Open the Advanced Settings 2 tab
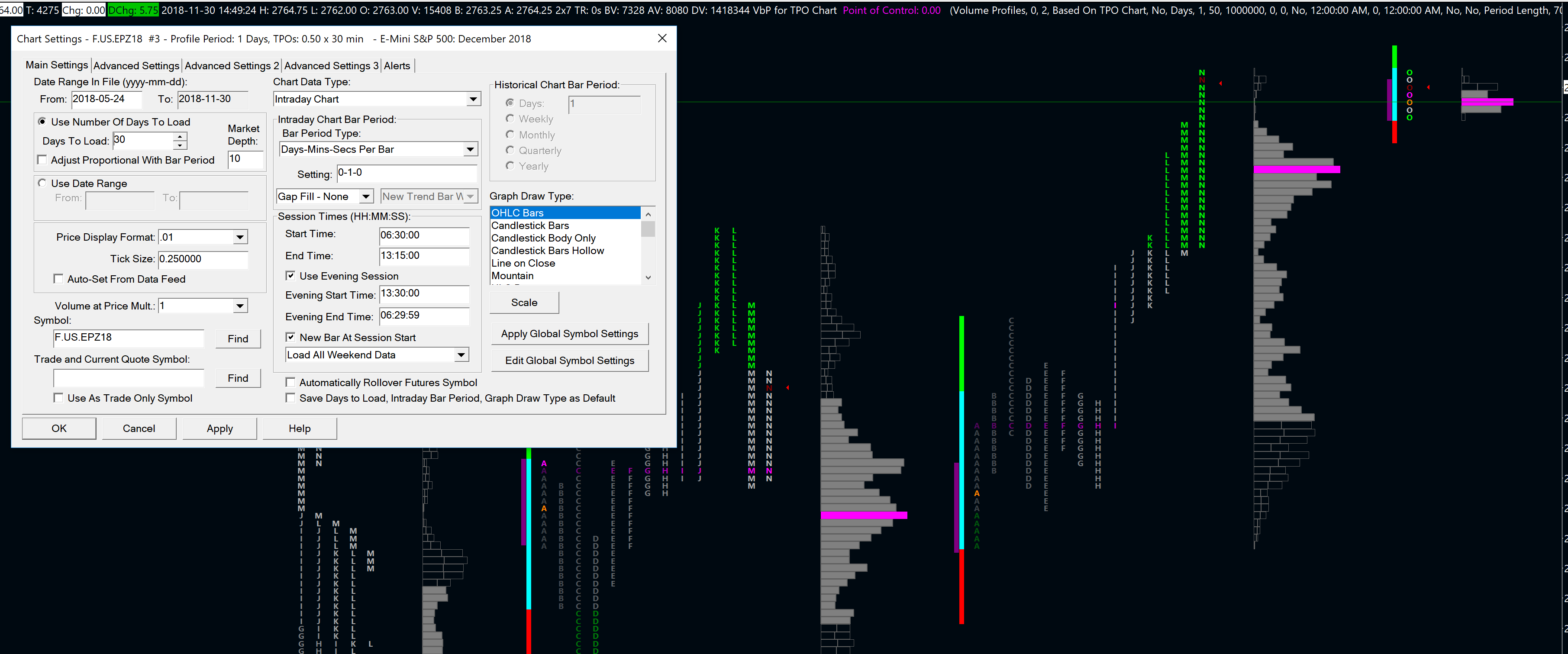Screen dimensions: 1568x654 point(232,66)
